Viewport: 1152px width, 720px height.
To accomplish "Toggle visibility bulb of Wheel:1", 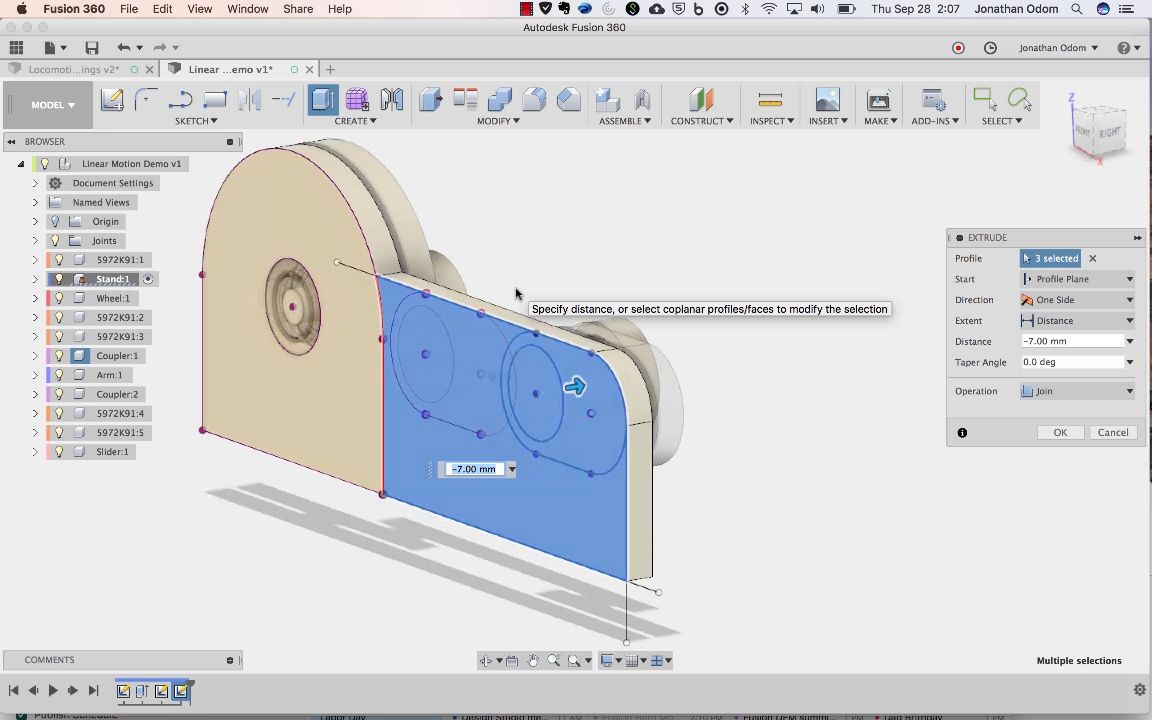I will 59,298.
